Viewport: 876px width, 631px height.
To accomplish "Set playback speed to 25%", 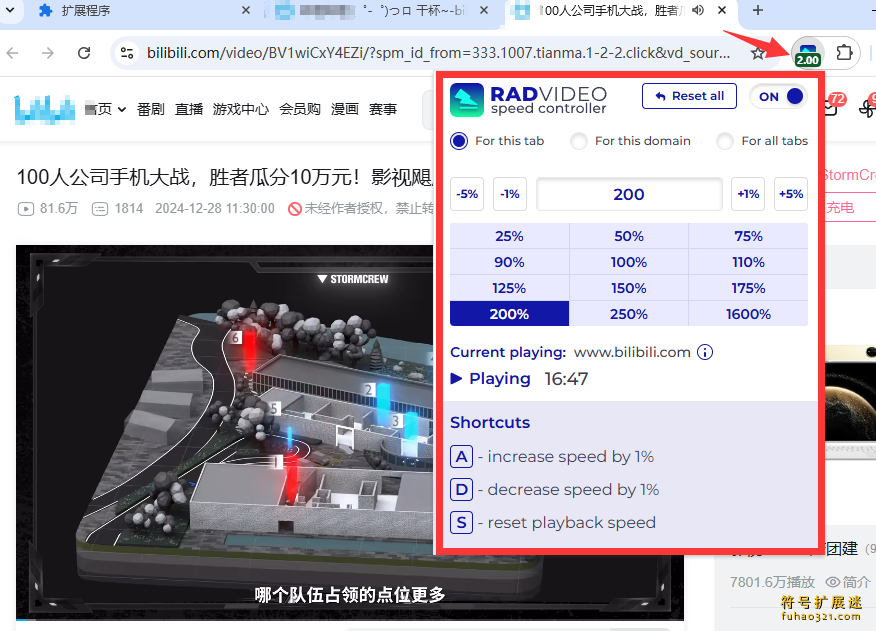I will 510,236.
